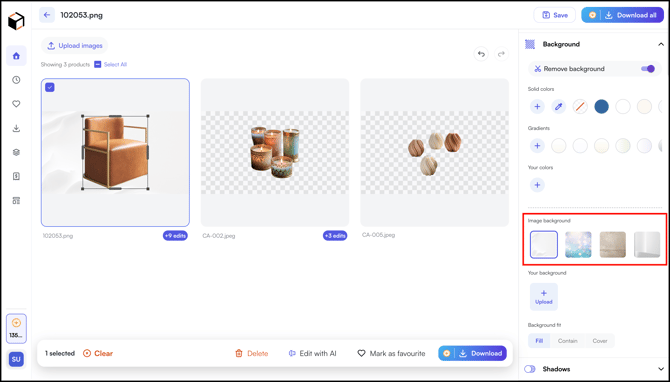Click Download all button
The height and width of the screenshot is (382, 670).
(623, 15)
